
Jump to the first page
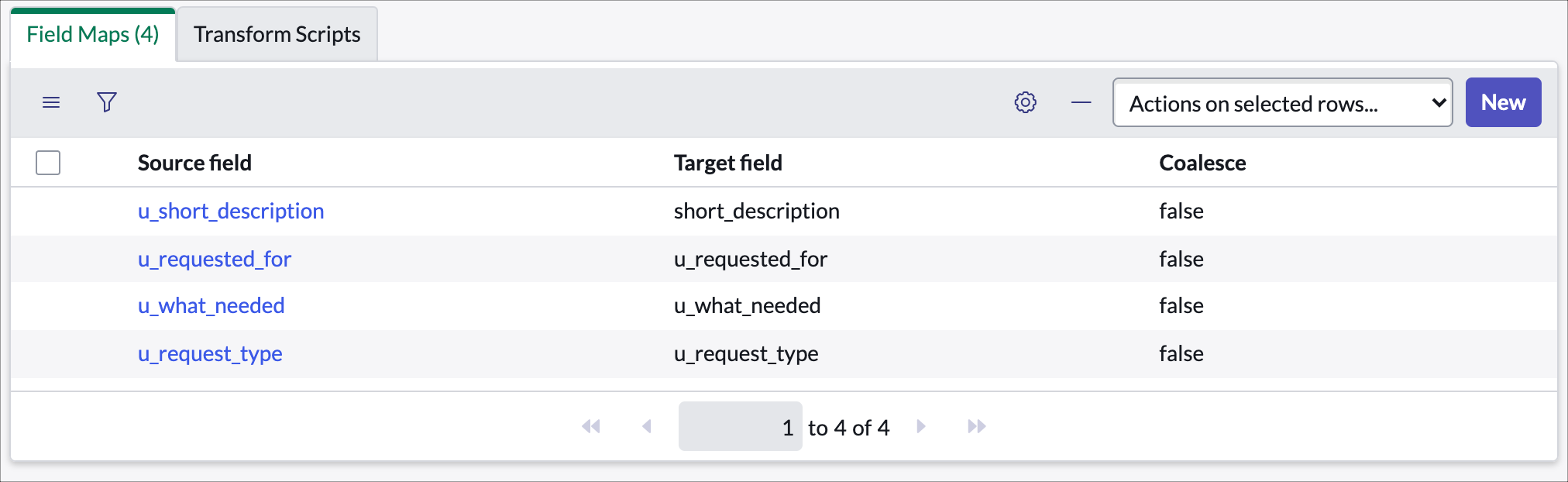591,426
